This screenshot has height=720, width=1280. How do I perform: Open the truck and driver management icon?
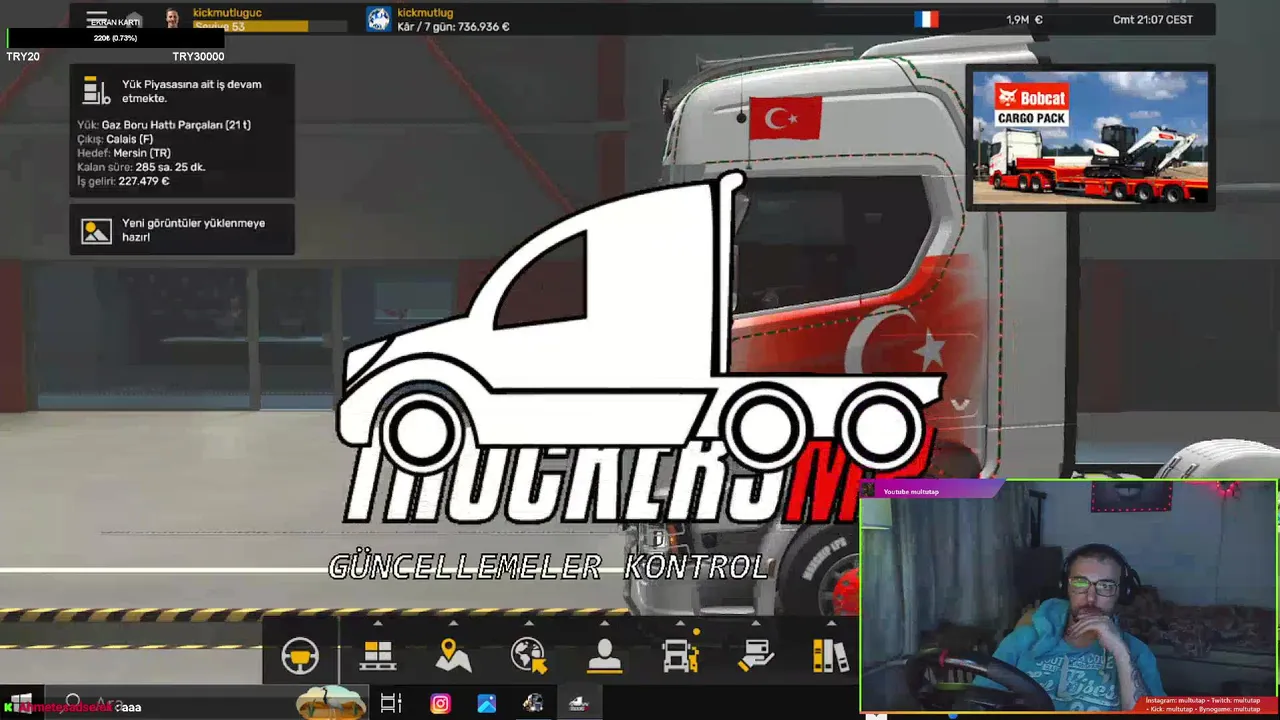[x=680, y=656]
